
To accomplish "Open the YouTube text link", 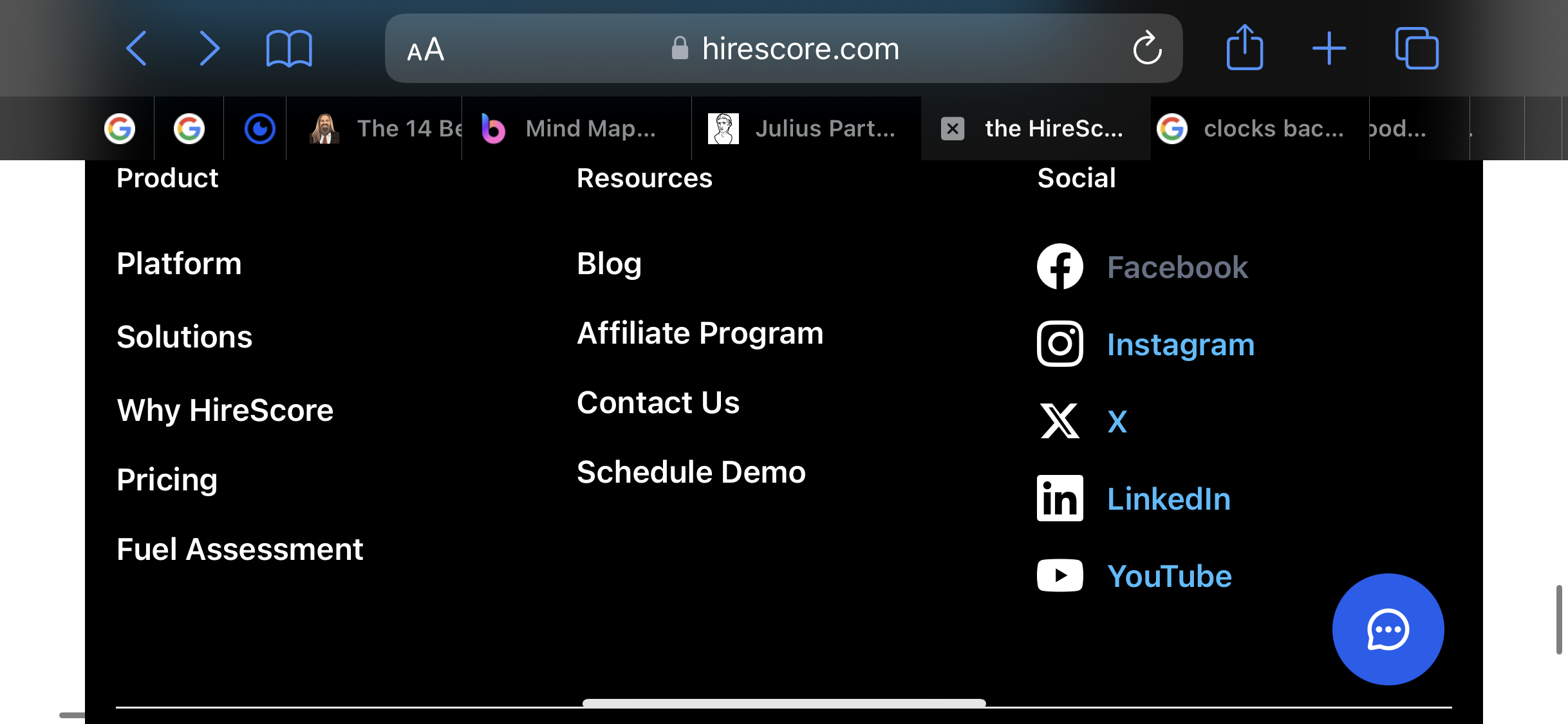I will point(1170,576).
